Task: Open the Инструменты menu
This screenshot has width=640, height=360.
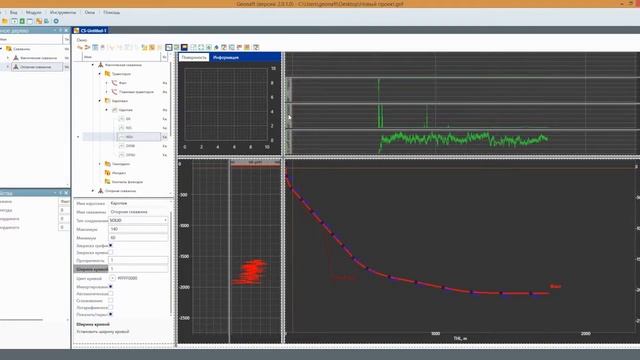Action: (63, 13)
